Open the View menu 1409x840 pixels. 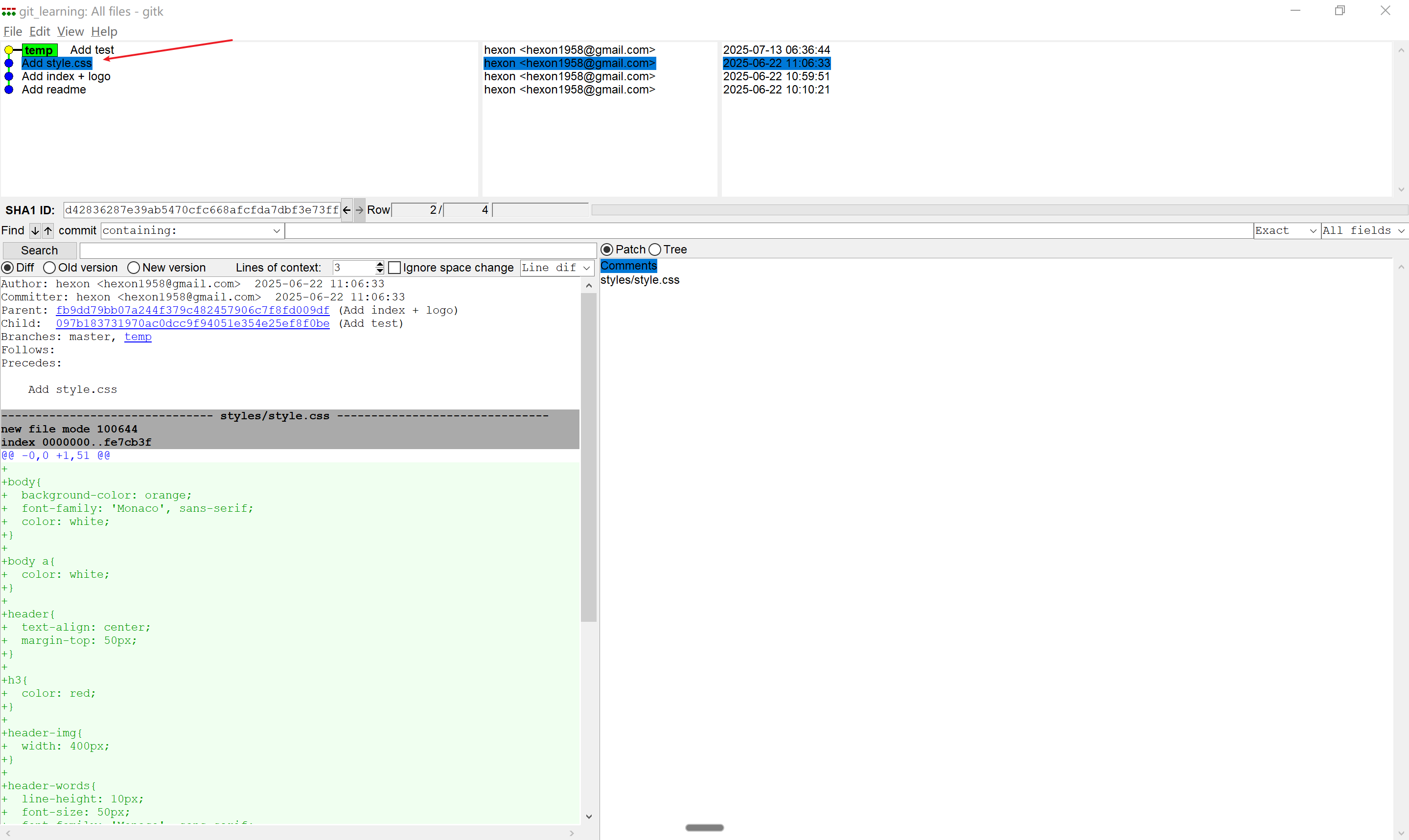coord(70,32)
